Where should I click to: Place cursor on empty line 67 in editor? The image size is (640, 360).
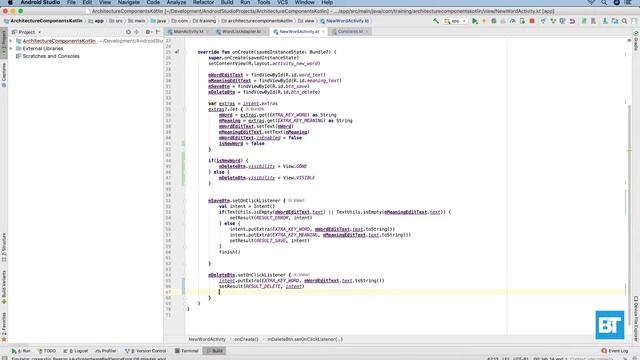coord(404,292)
